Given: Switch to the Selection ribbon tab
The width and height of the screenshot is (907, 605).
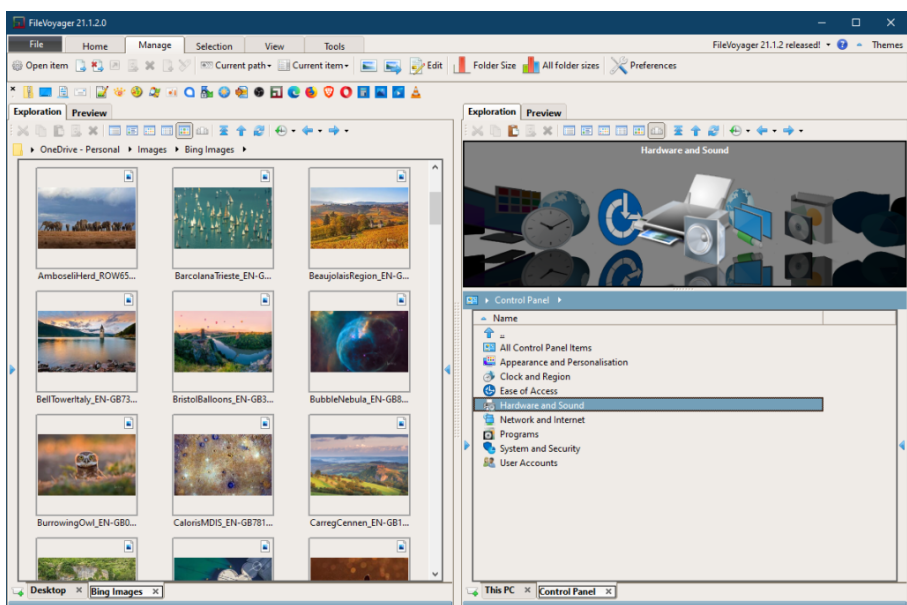Looking at the screenshot, I should coord(214,46).
